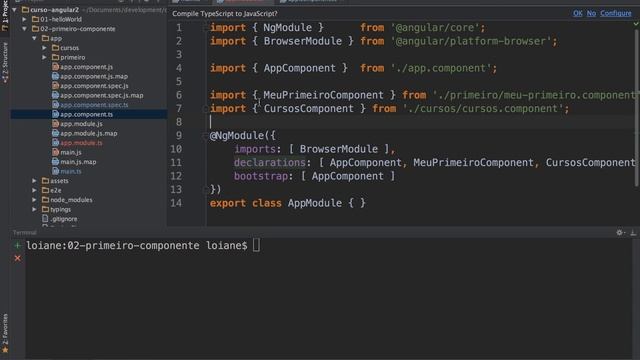Click the app.module.js.map file icon
The height and width of the screenshot is (360, 640).
click(x=56, y=133)
